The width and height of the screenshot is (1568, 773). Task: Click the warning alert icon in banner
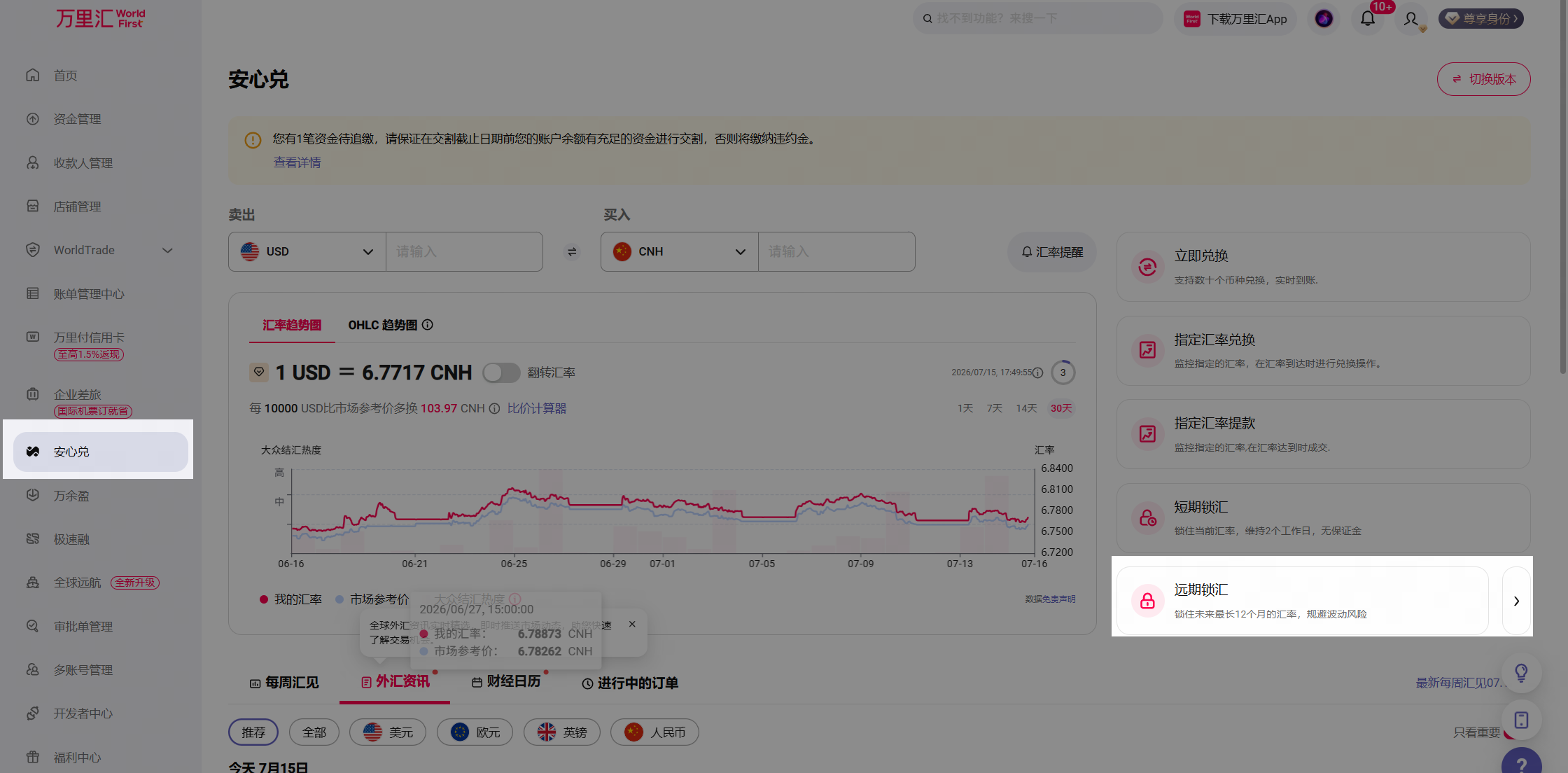pyautogui.click(x=253, y=140)
